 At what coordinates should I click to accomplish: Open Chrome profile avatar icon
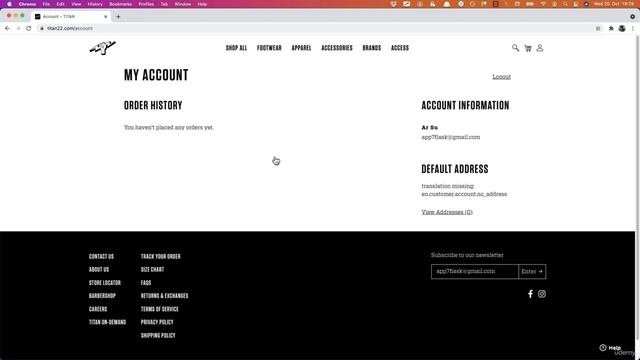(622, 28)
